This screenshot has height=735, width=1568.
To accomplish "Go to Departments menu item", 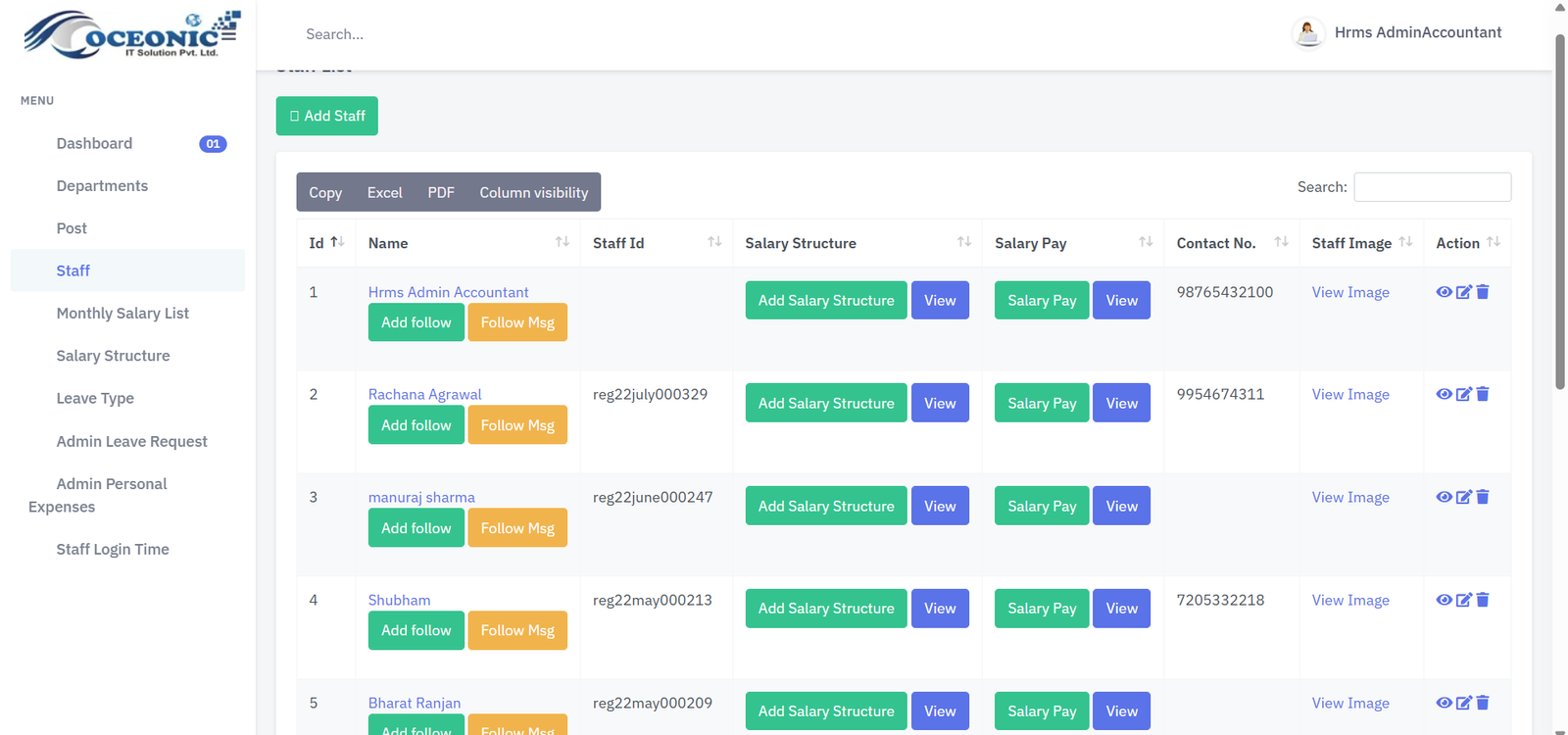I will pyautogui.click(x=102, y=186).
